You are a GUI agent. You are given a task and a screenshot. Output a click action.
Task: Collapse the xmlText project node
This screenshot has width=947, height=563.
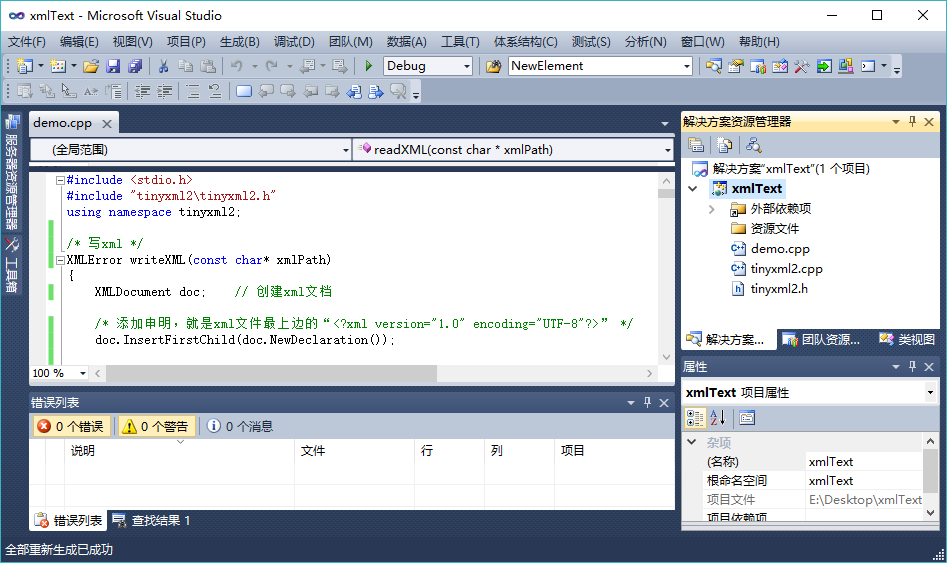(693, 189)
